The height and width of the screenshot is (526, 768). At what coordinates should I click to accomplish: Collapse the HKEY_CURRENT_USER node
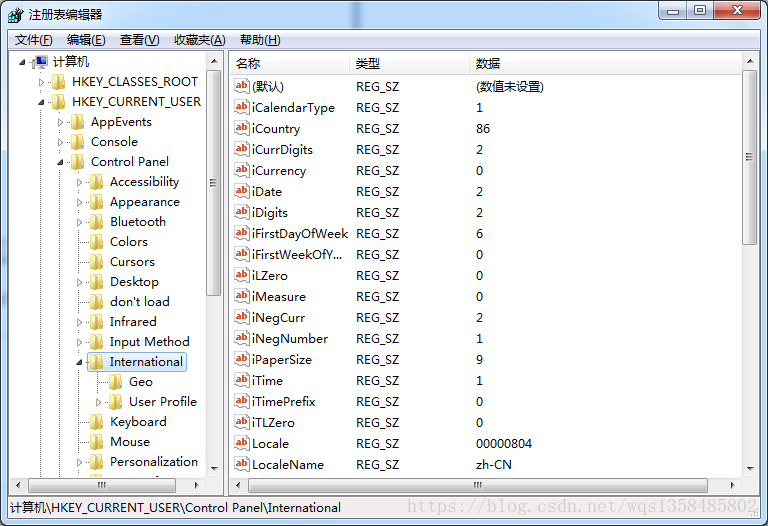tap(42, 102)
